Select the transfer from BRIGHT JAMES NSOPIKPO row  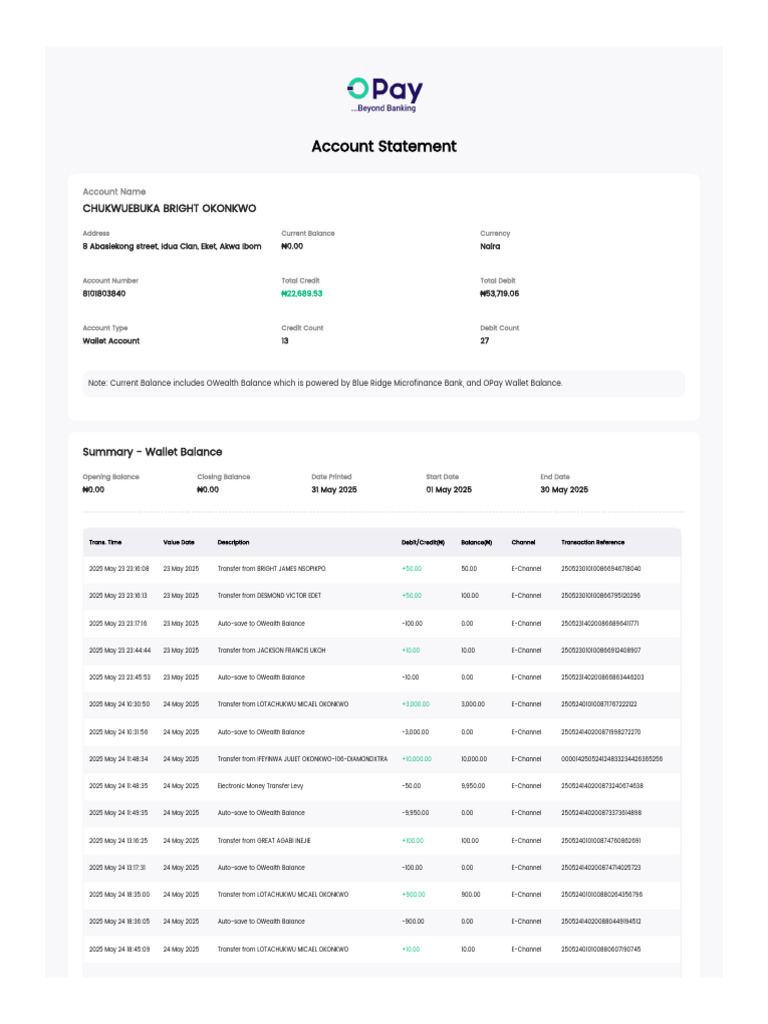pyautogui.click(x=271, y=568)
